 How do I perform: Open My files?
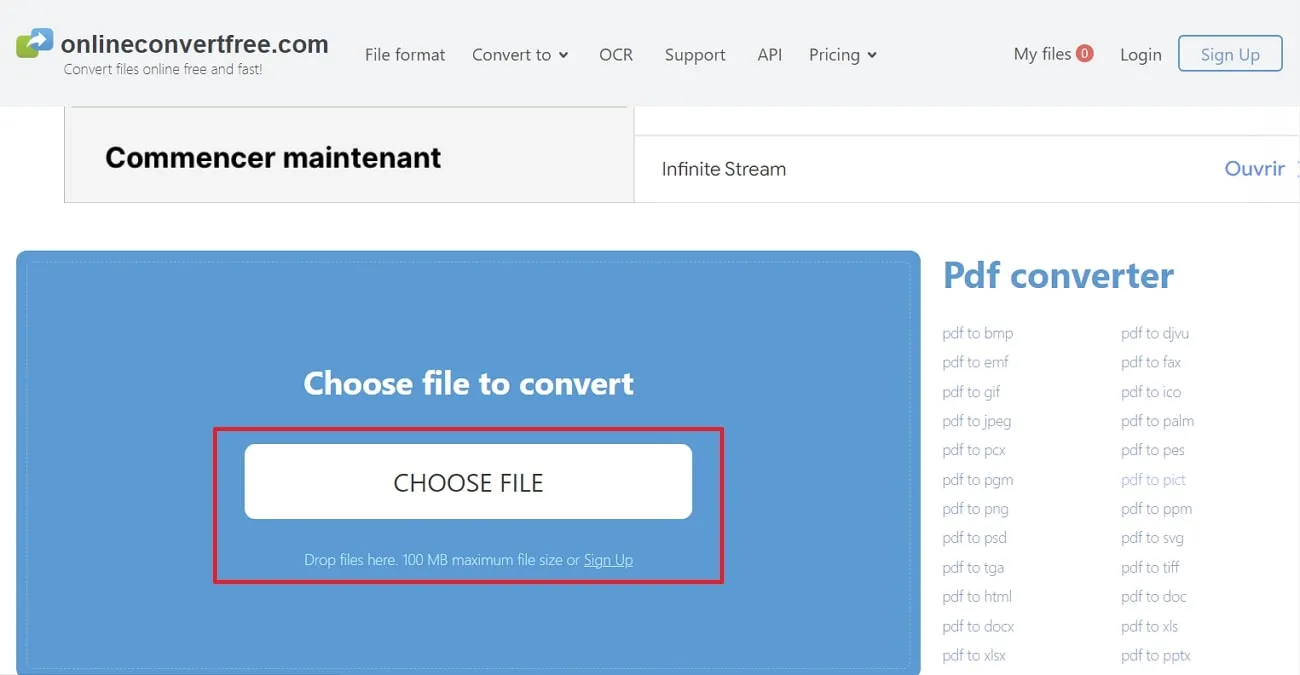tap(1043, 54)
